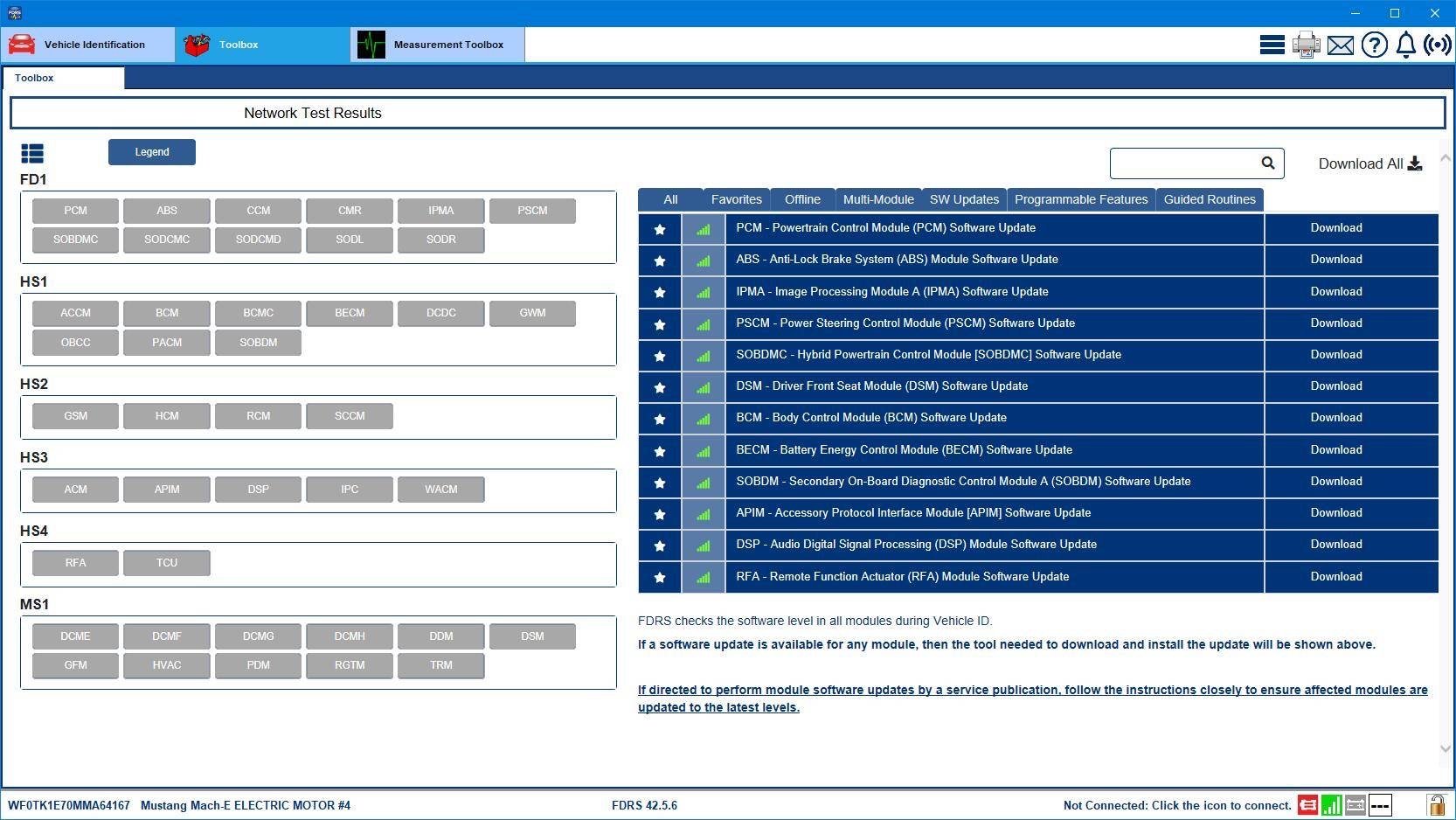Toggle favorite star for PCM Software Update
1456x820 pixels.
pos(660,229)
